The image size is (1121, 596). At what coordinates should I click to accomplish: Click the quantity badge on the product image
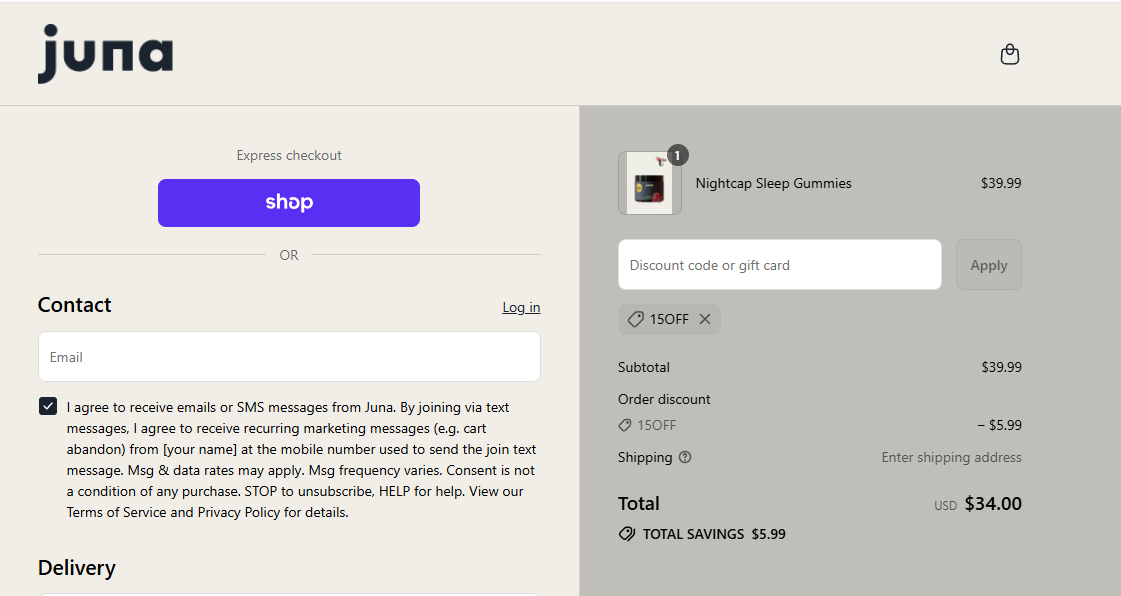click(x=678, y=155)
